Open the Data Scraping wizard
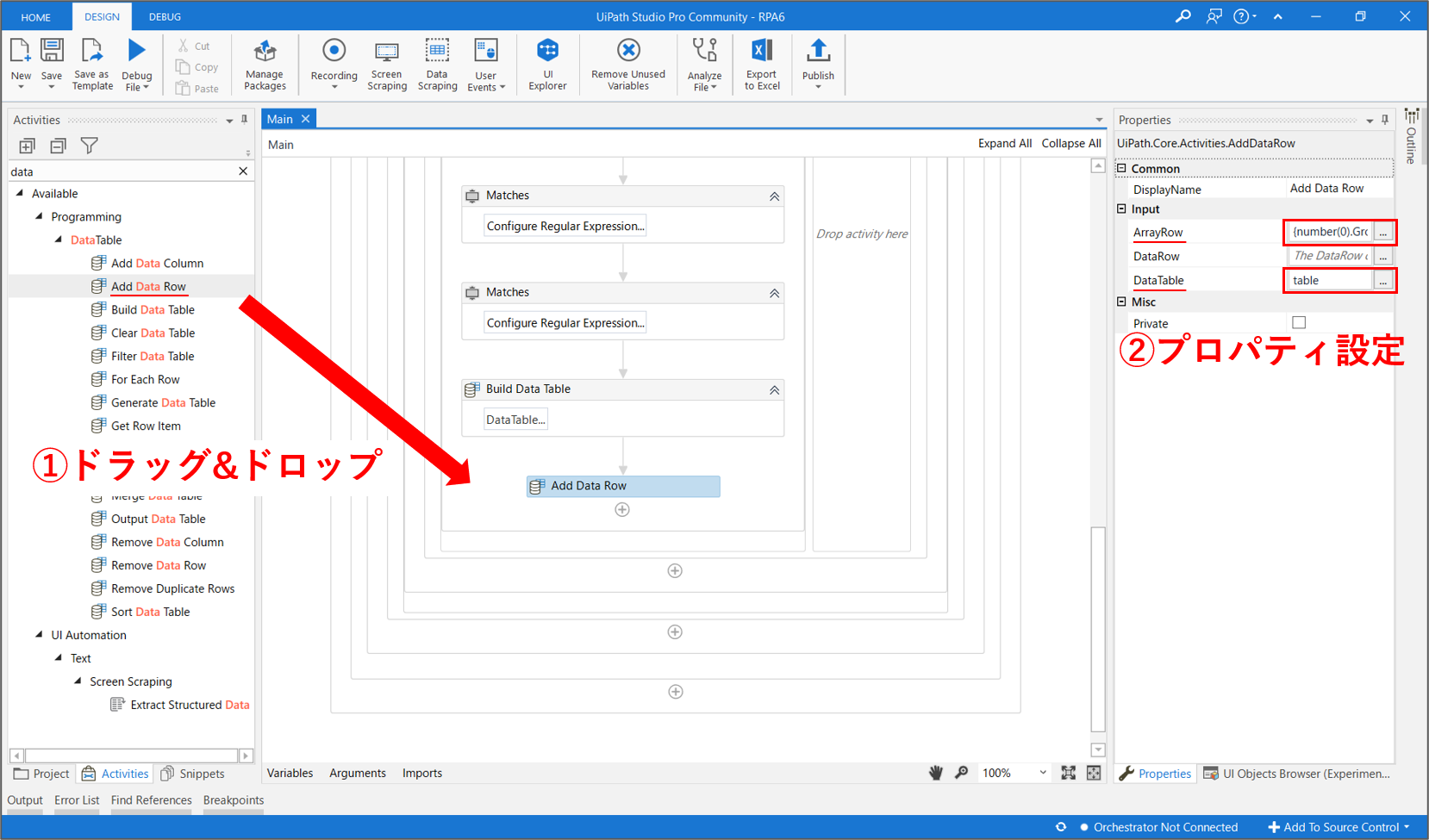Image resolution: width=1429 pixels, height=840 pixels. [x=437, y=51]
